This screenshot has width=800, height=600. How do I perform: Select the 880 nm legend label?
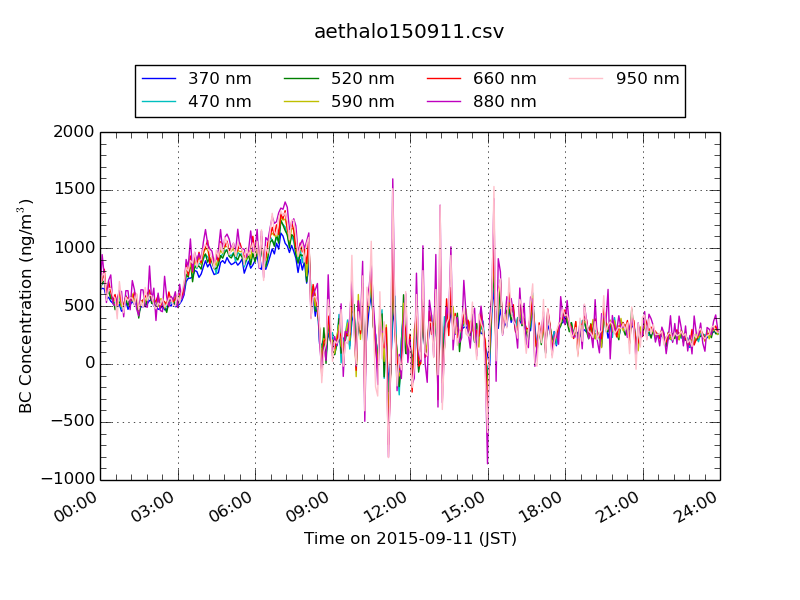505,102
